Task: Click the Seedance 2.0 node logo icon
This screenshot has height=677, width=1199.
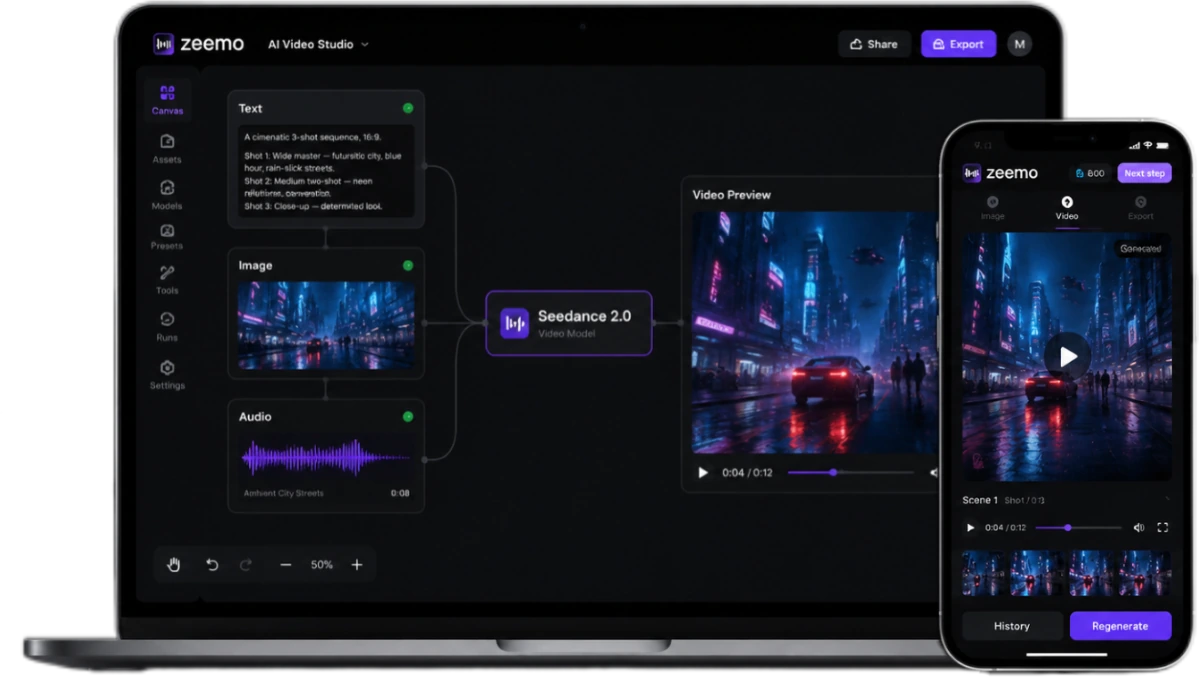Action: tap(514, 323)
